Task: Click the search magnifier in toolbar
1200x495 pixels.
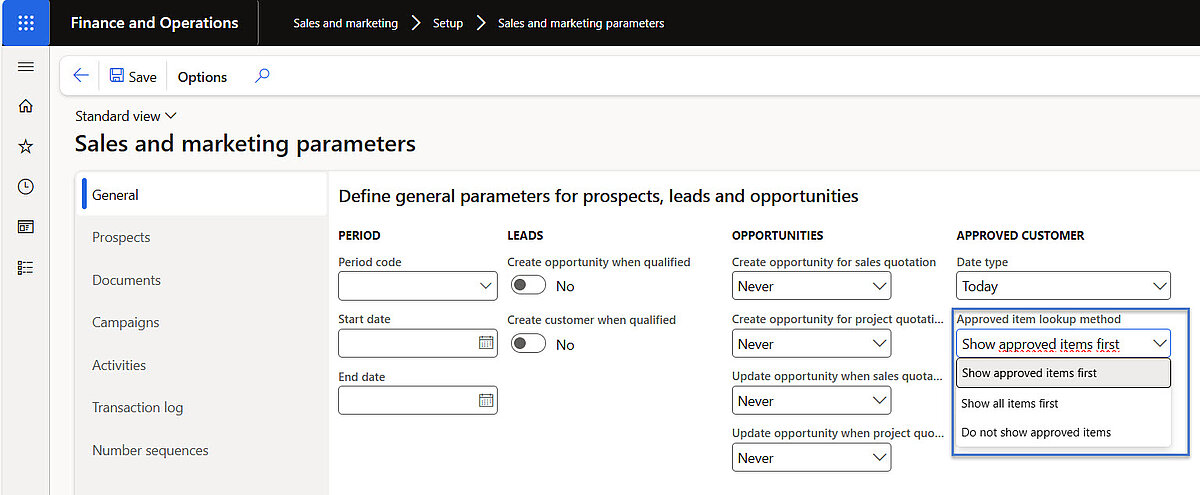Action: (x=262, y=76)
